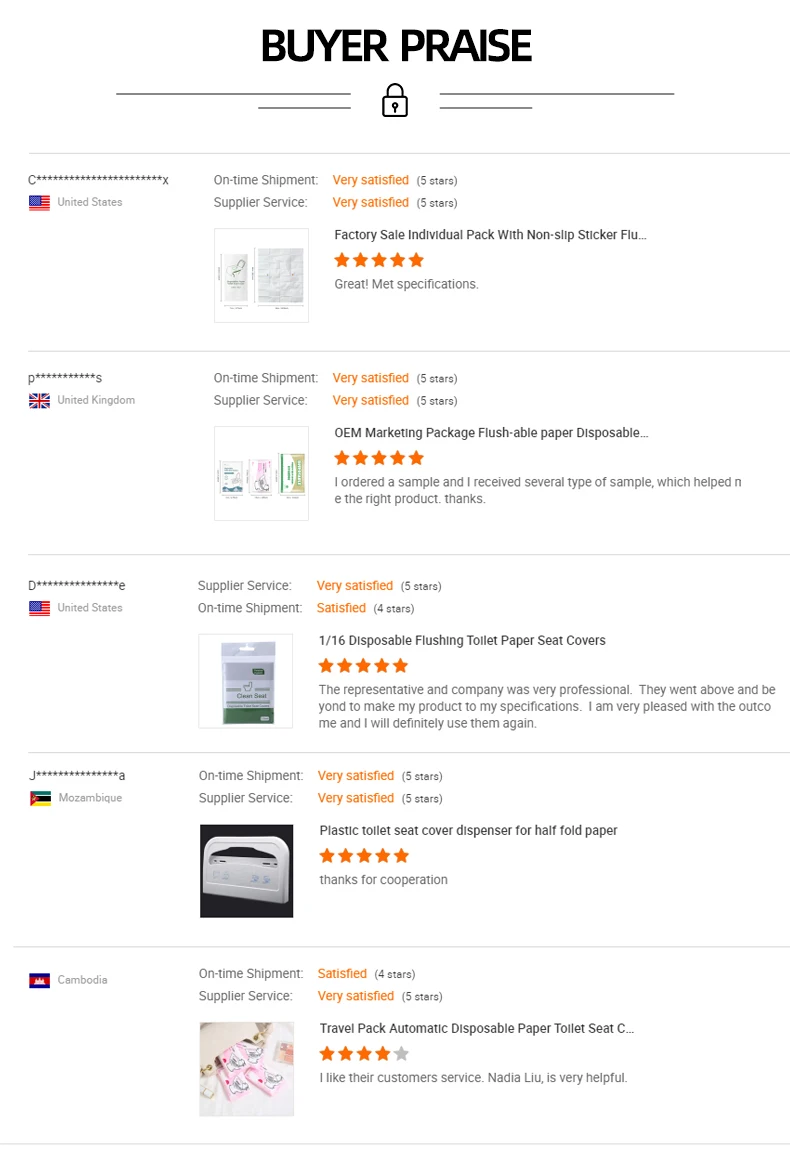Click the Factory Sale product thumbnail
790x1153 pixels.
pos(261,276)
